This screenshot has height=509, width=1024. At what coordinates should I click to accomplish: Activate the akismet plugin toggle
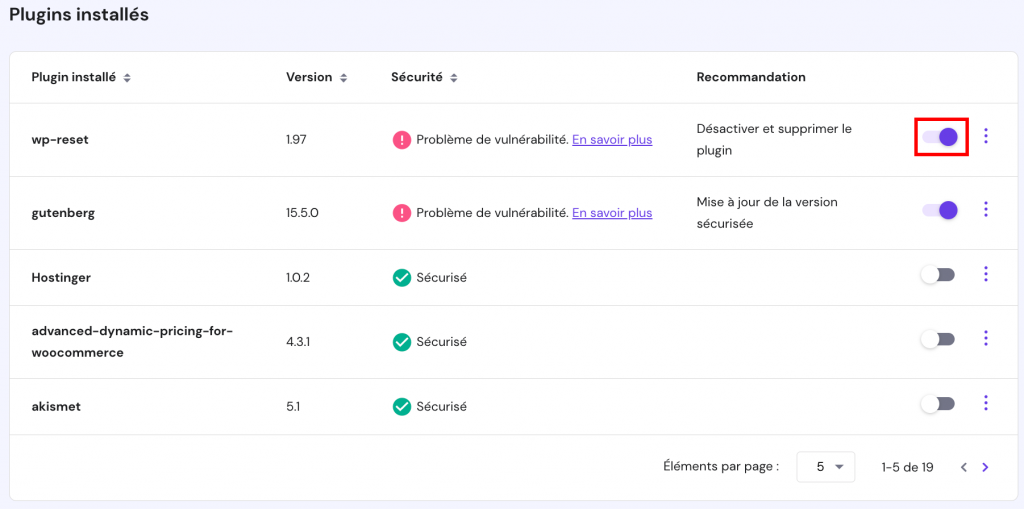[x=938, y=404]
